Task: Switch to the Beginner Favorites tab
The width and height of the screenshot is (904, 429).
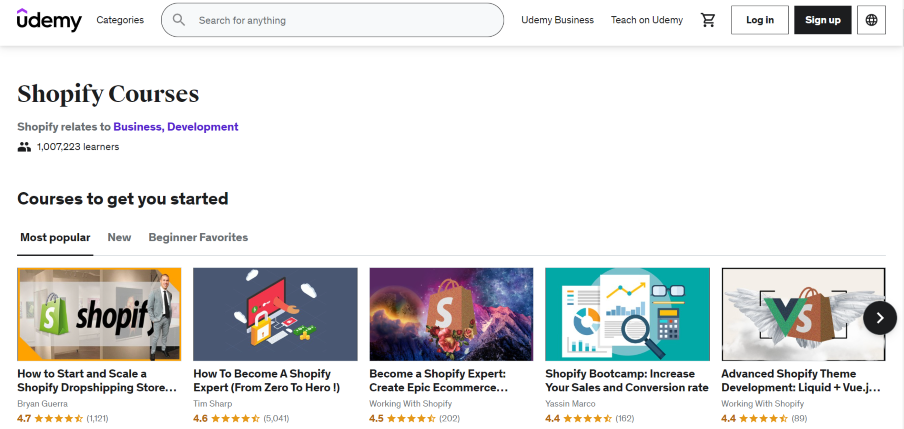Action: pos(198,238)
